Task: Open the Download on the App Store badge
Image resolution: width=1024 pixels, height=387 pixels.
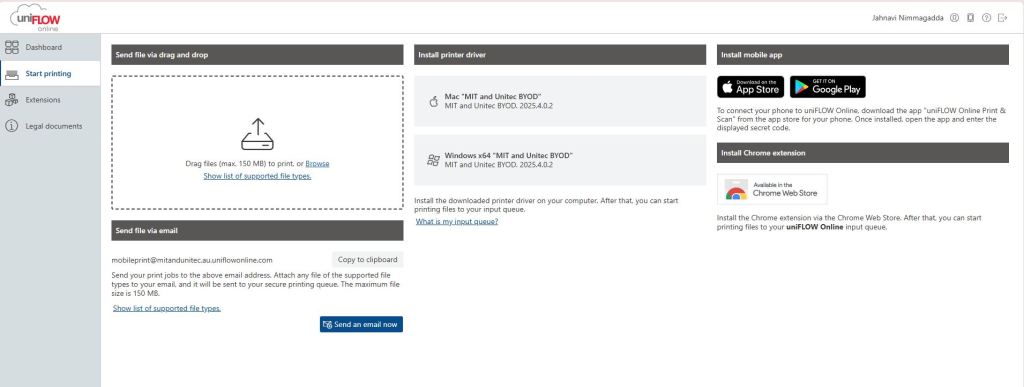Action: (x=750, y=87)
